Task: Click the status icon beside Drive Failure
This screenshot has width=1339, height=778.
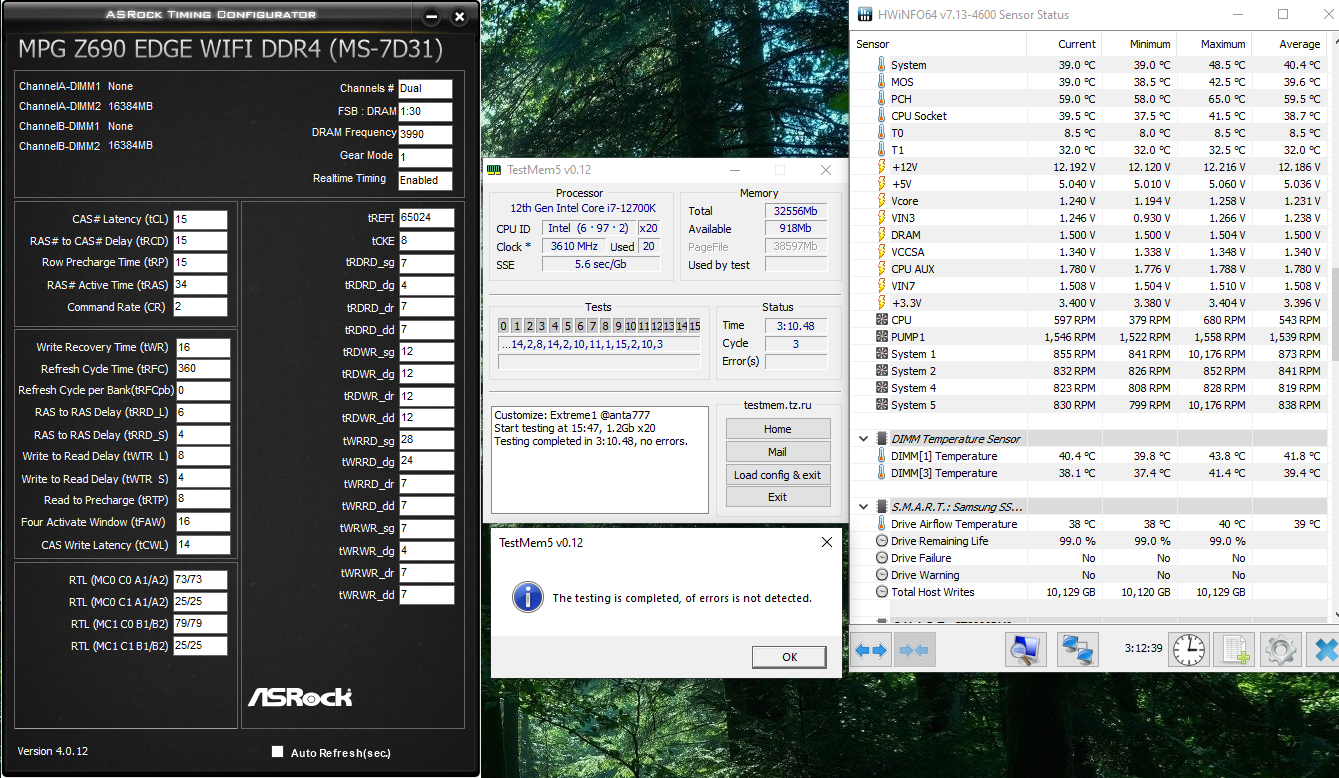Action: coord(881,558)
